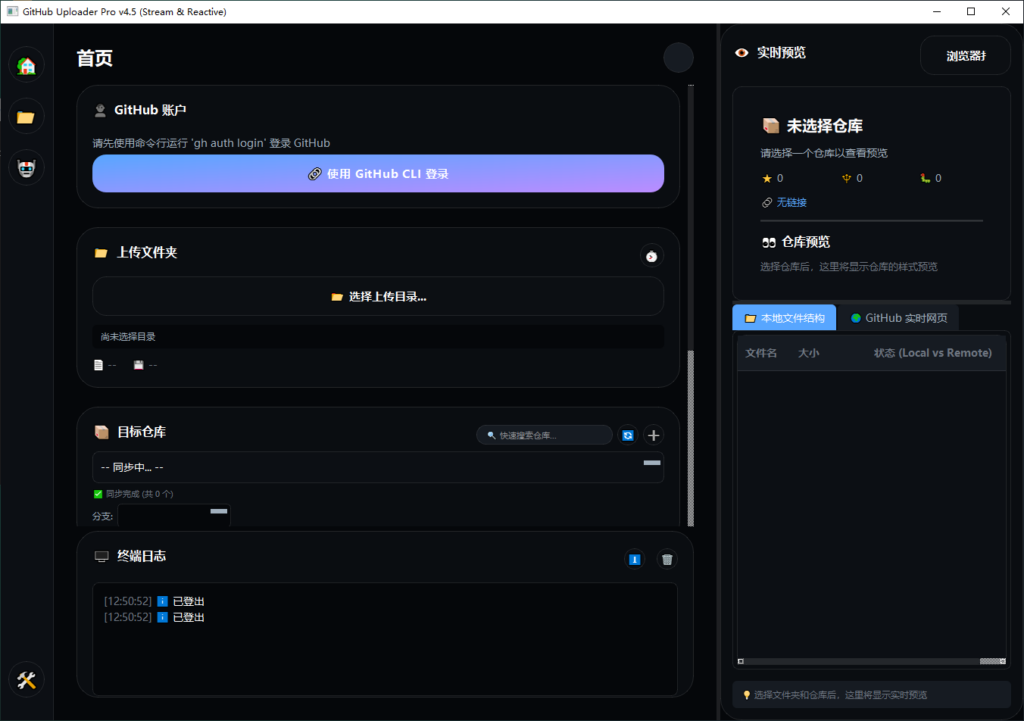The image size is (1024, 721).
Task: Refresh the target repository list
Action: [x=628, y=435]
